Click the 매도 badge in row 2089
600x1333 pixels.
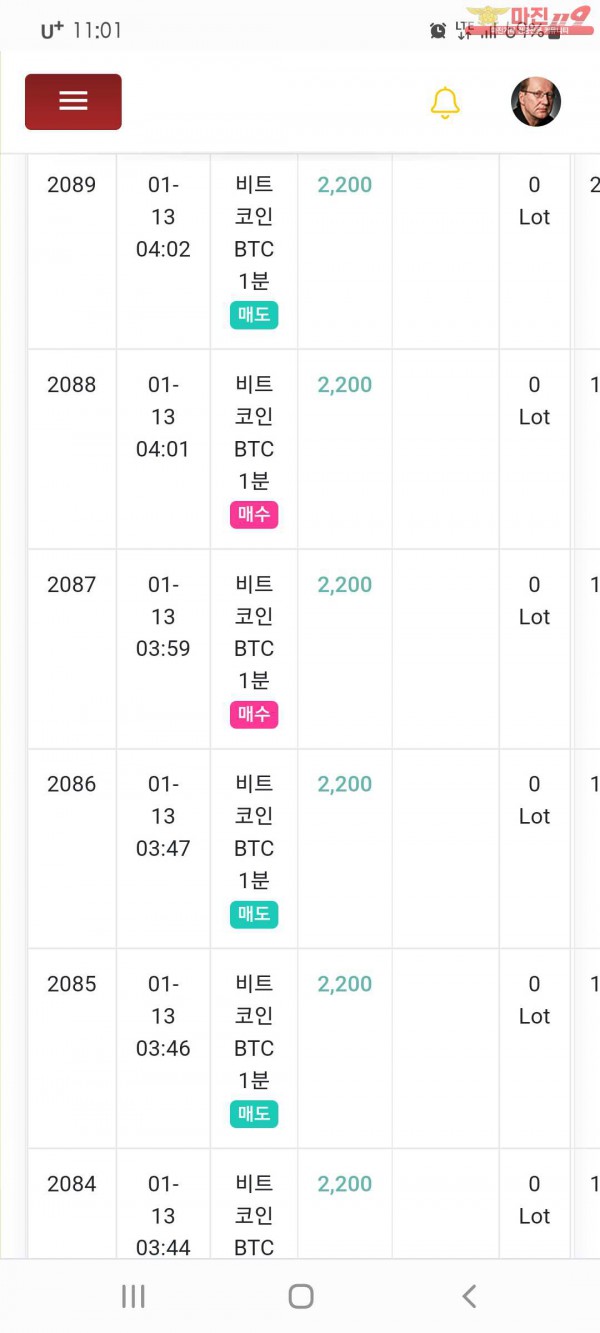tap(254, 315)
